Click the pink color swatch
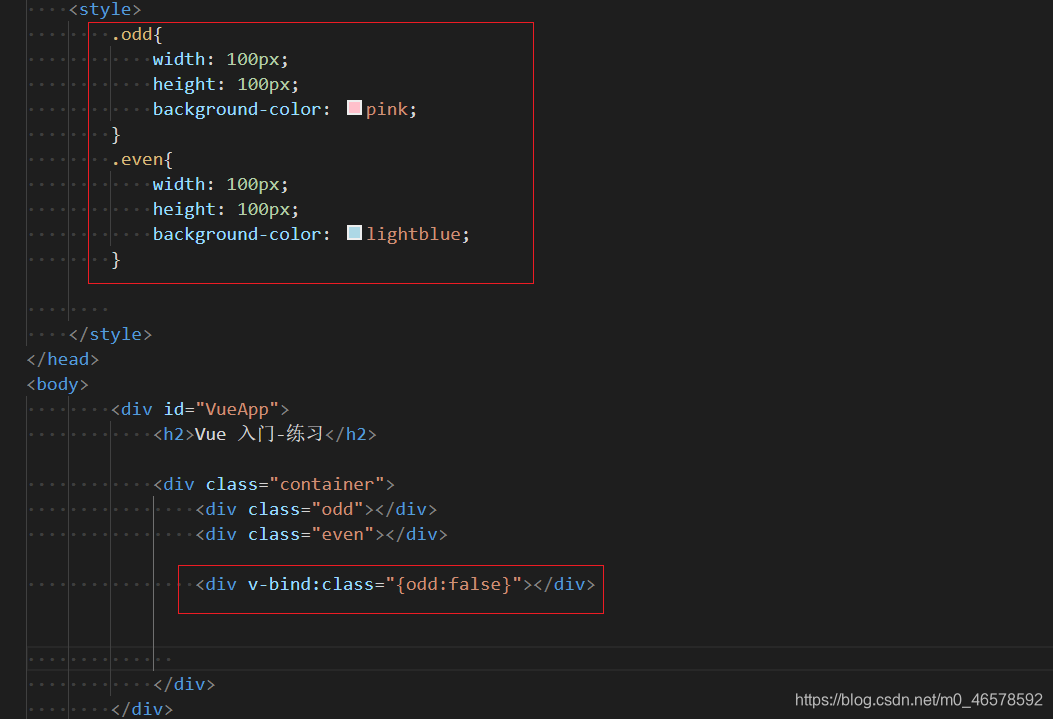The height and width of the screenshot is (719, 1053). (x=355, y=108)
